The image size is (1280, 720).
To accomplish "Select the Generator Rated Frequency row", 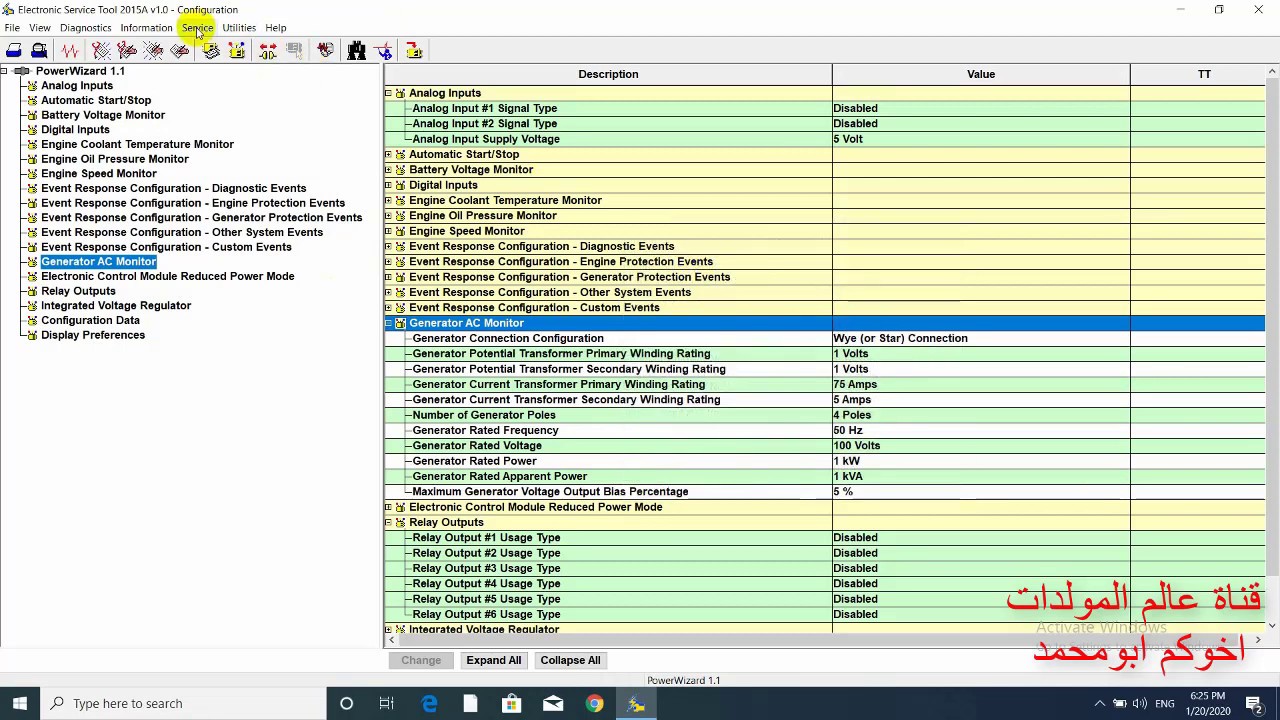I will coord(824,430).
